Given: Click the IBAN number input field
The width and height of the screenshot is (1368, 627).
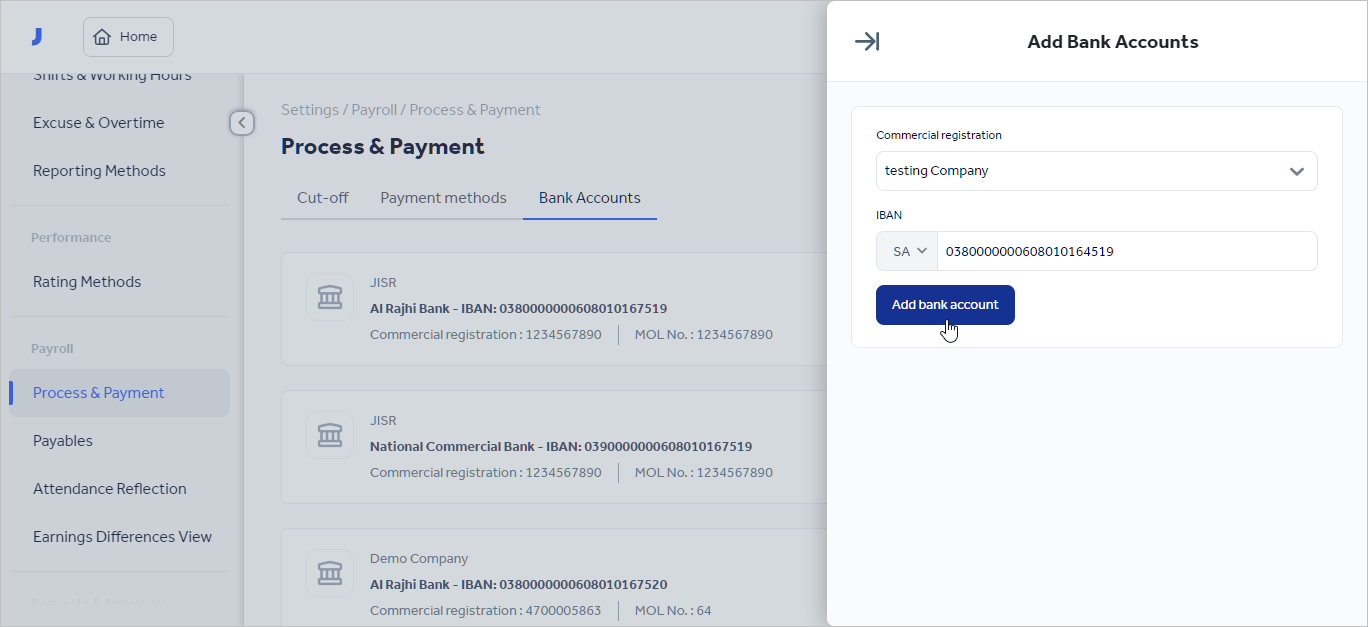Looking at the screenshot, I should pos(1120,251).
